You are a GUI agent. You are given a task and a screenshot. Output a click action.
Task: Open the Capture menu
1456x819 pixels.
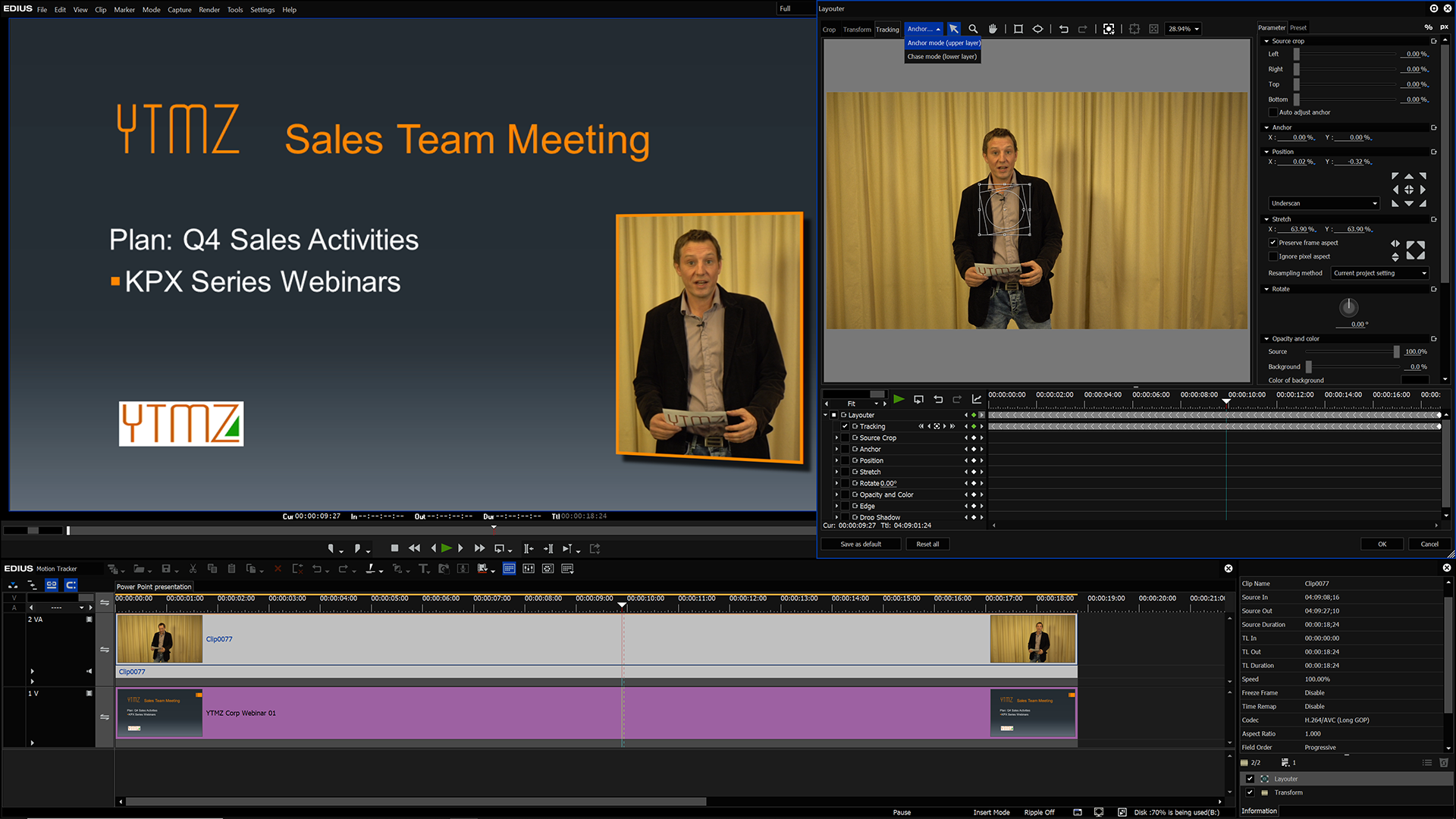pos(179,10)
